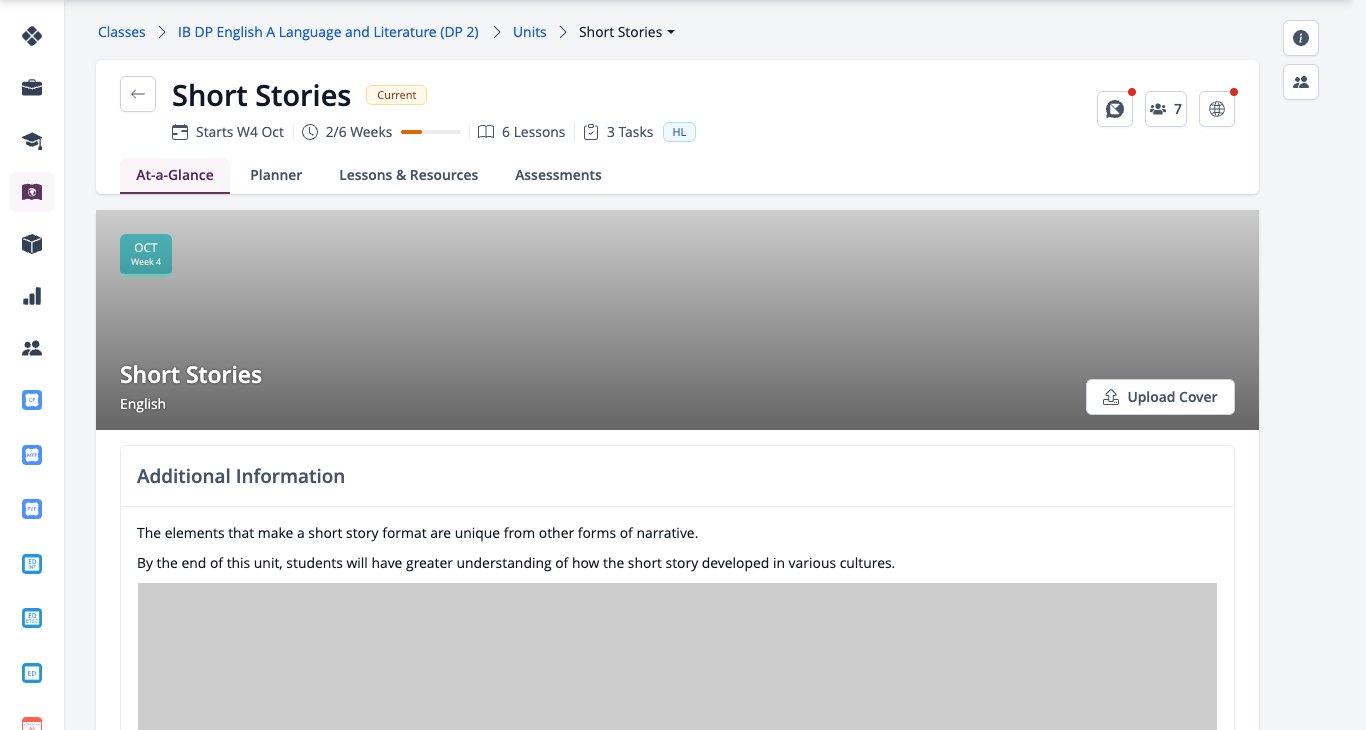Expand the Short Stories breadcrumb dropdown
This screenshot has height=730, width=1366.
627,32
